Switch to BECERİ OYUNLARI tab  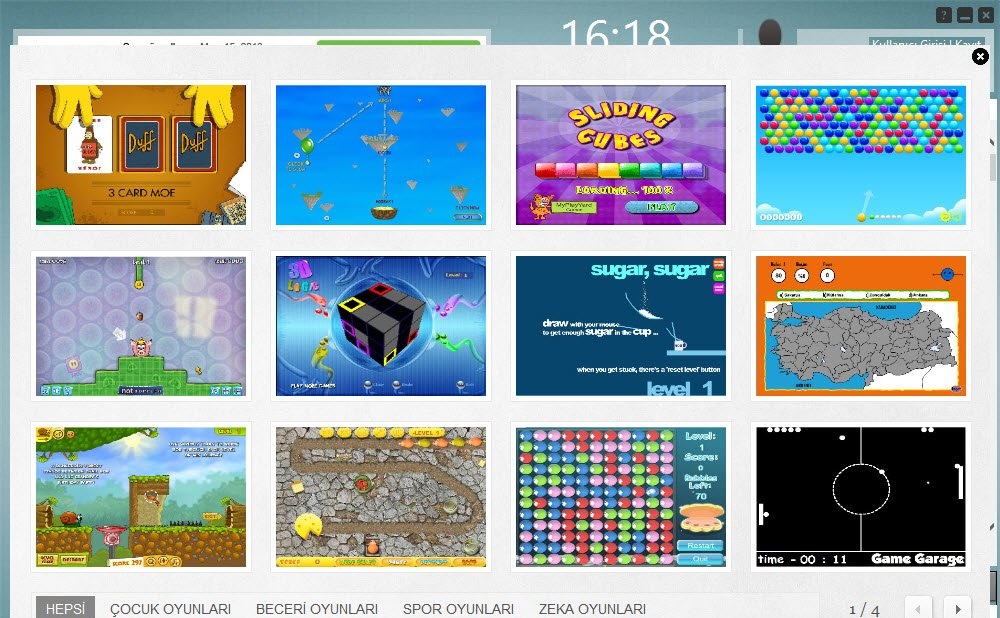point(317,609)
